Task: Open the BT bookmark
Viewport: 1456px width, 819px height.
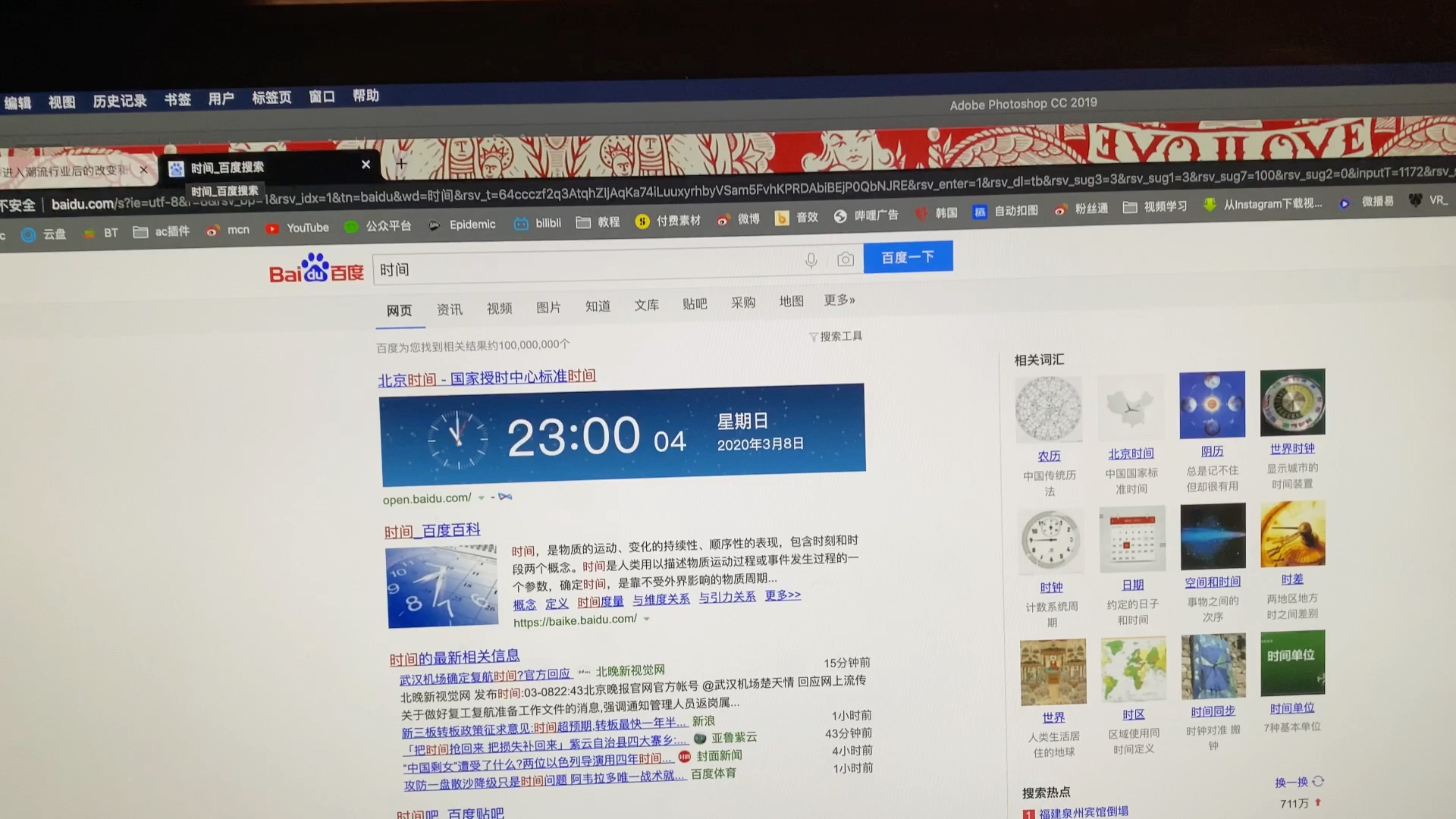Action: click(102, 233)
